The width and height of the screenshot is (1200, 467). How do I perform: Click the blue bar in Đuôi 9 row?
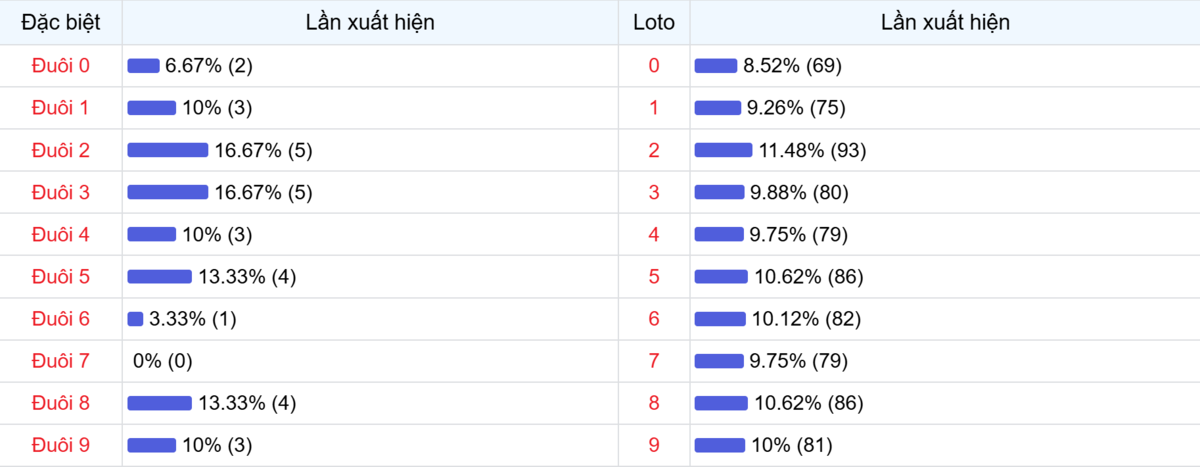pyautogui.click(x=151, y=445)
